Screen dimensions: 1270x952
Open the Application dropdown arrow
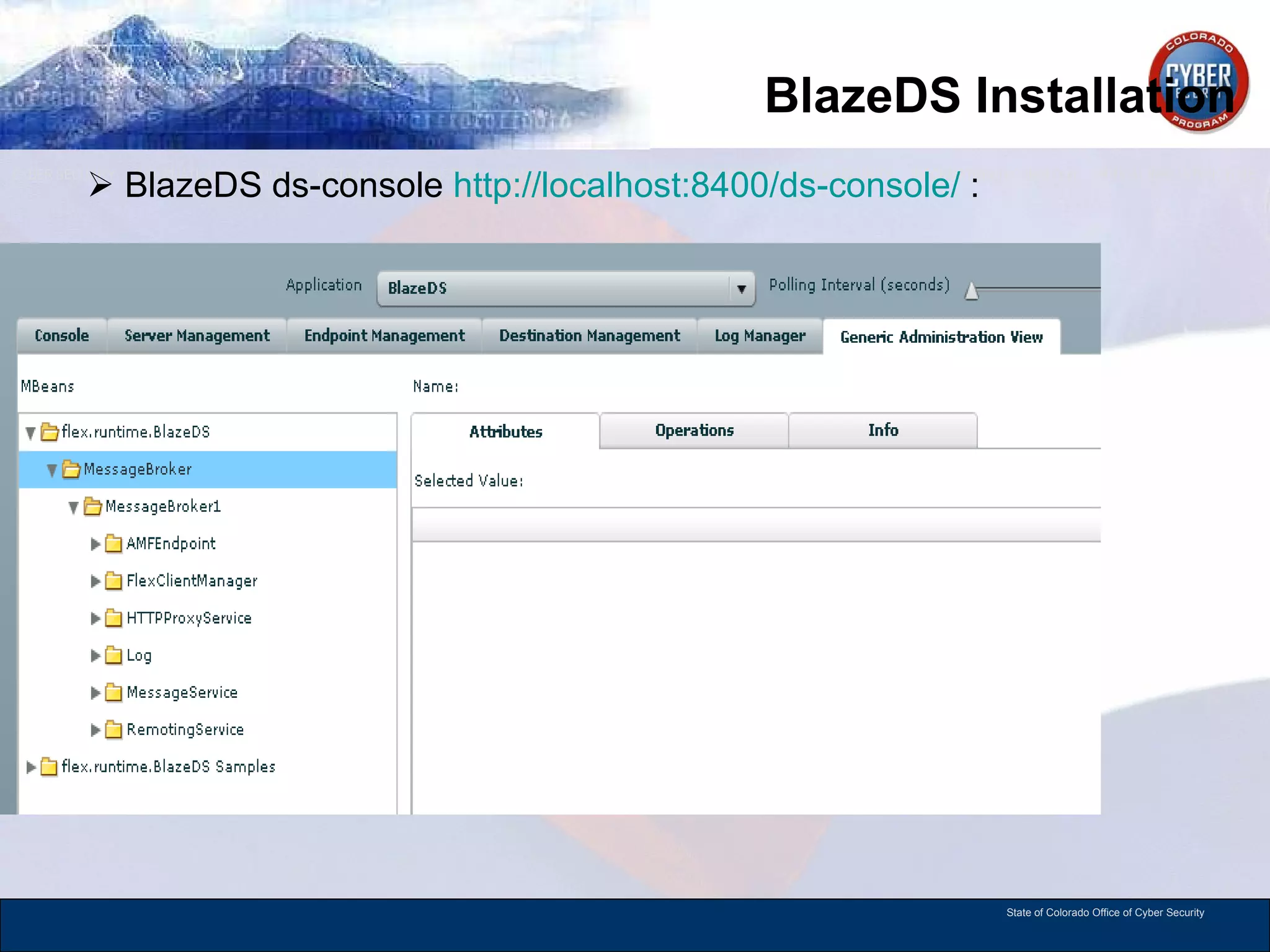[x=741, y=289]
